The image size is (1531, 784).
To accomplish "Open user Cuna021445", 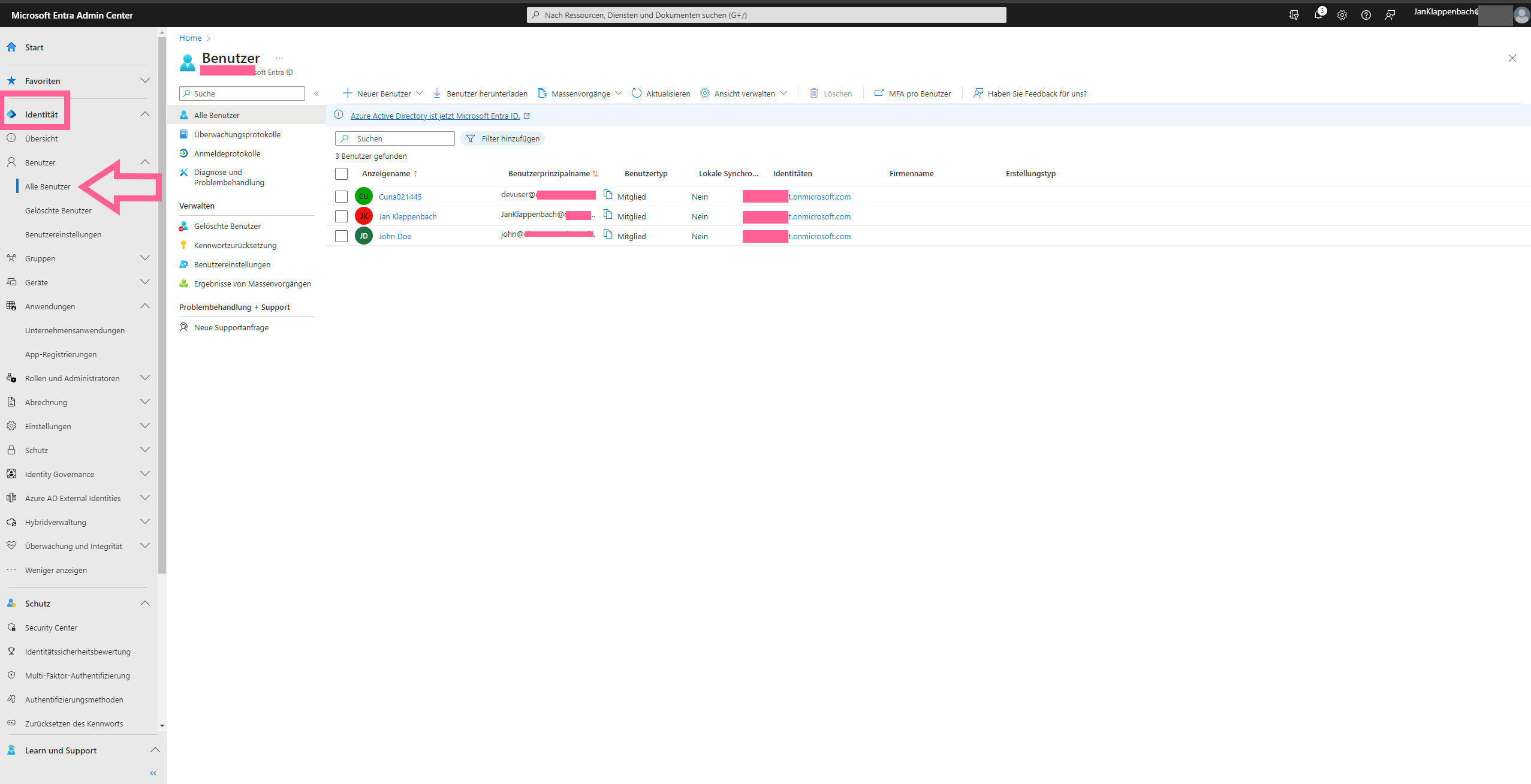I will (x=400, y=197).
